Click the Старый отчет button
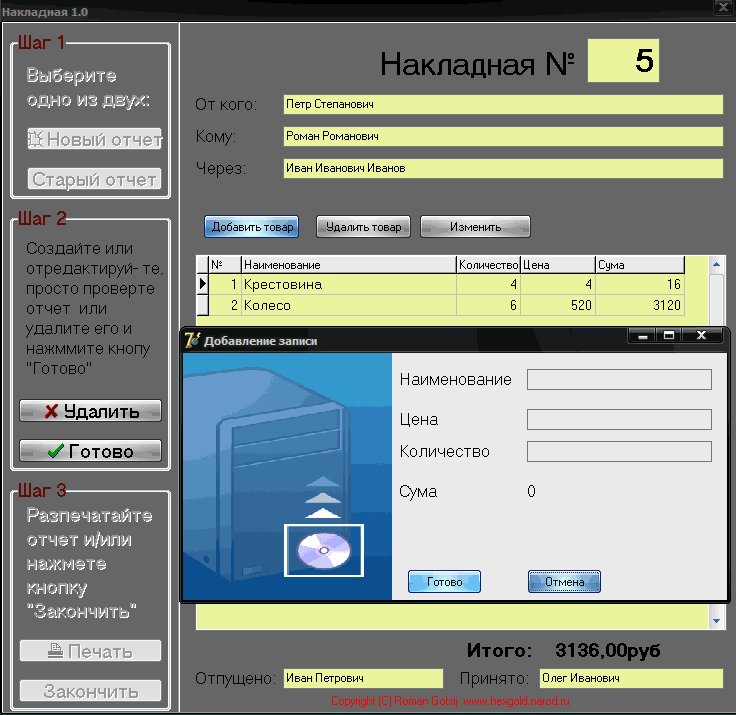 (95, 180)
